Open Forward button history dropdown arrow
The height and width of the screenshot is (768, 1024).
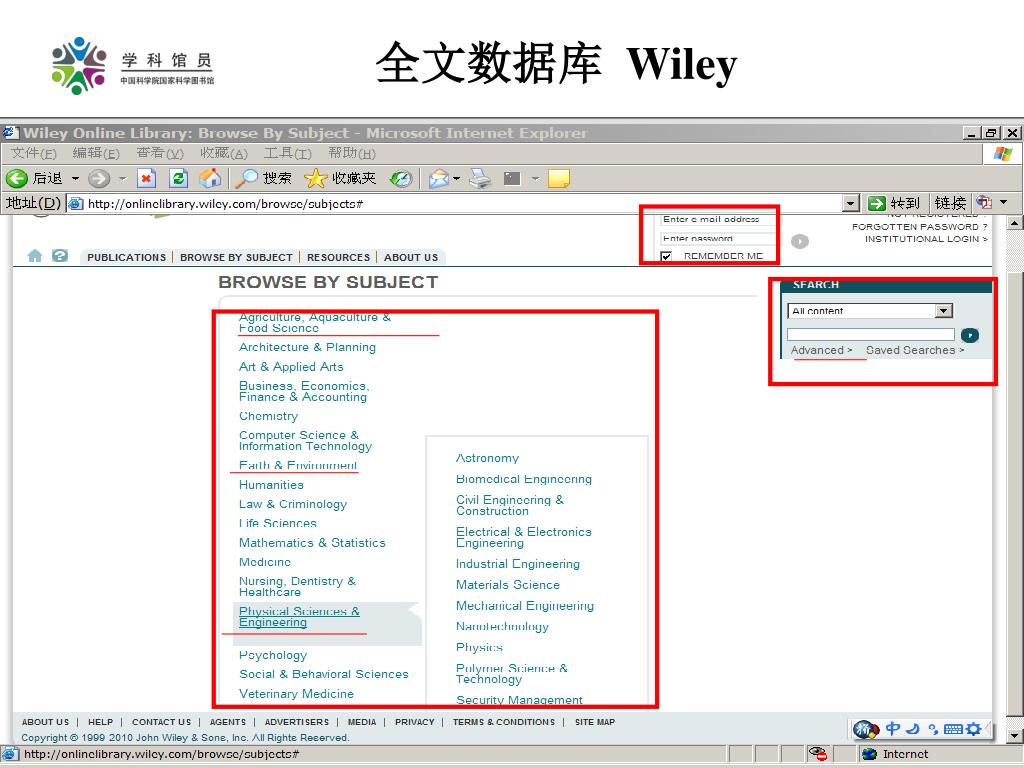(121, 178)
